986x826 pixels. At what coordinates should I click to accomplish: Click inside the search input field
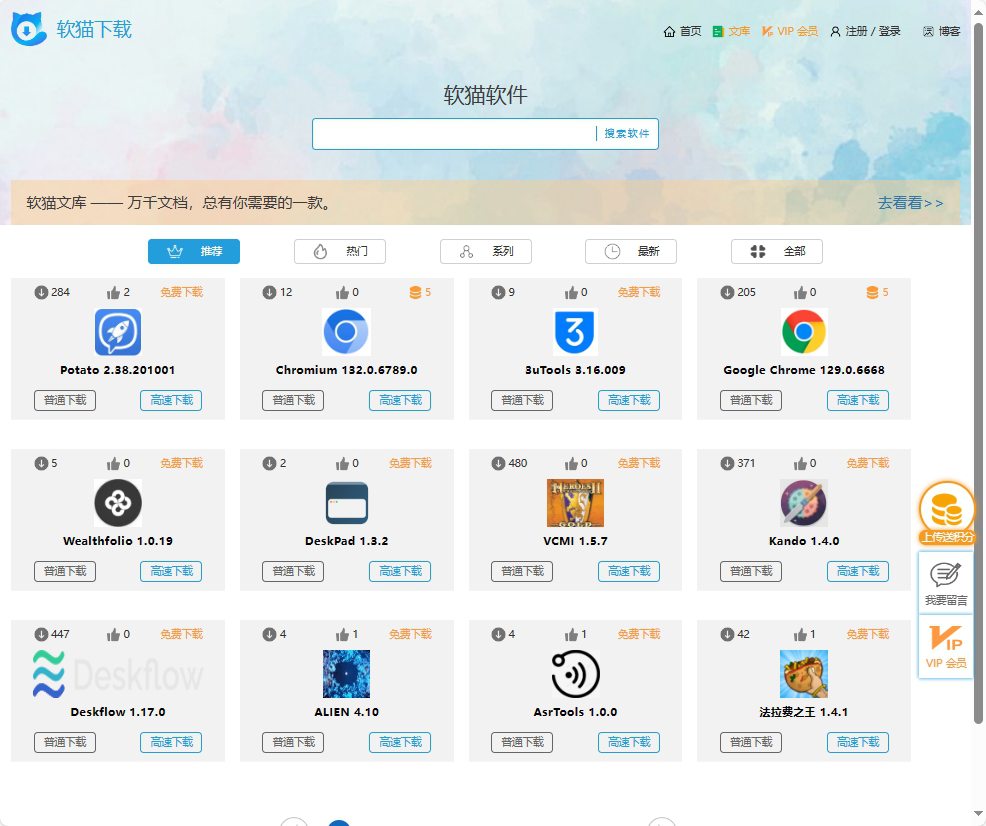(450, 133)
